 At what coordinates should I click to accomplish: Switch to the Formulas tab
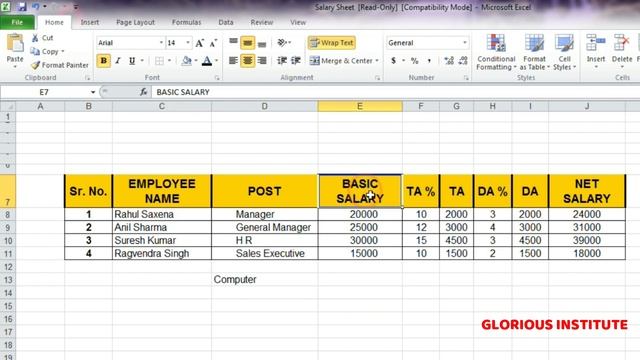point(187,22)
